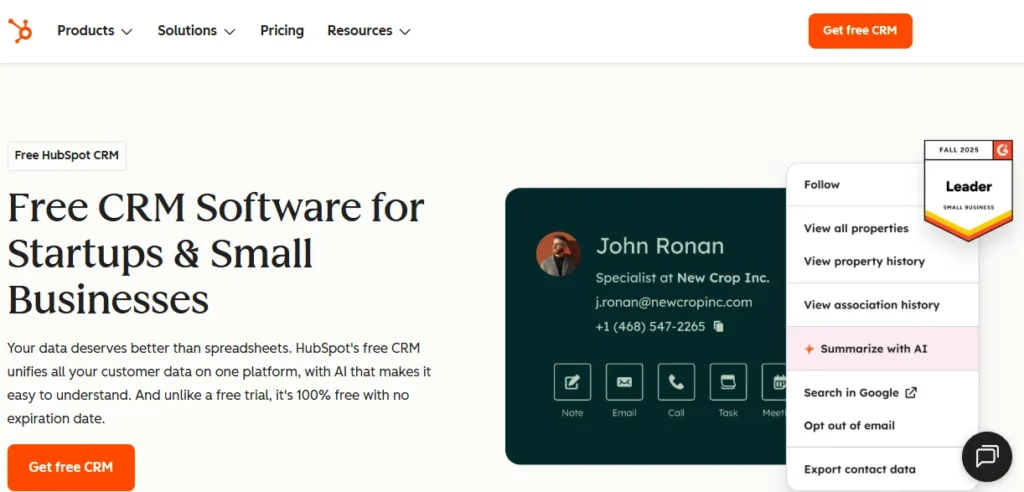Image resolution: width=1024 pixels, height=492 pixels.
Task: Click the Meeting calendar icon
Action: [776, 382]
